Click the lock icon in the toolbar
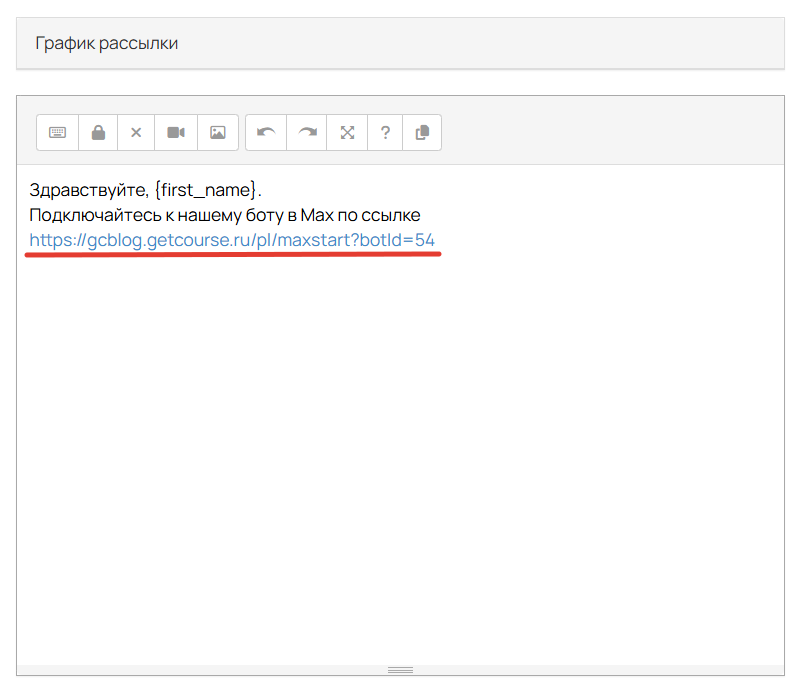This screenshot has height=691, width=802. 97,132
